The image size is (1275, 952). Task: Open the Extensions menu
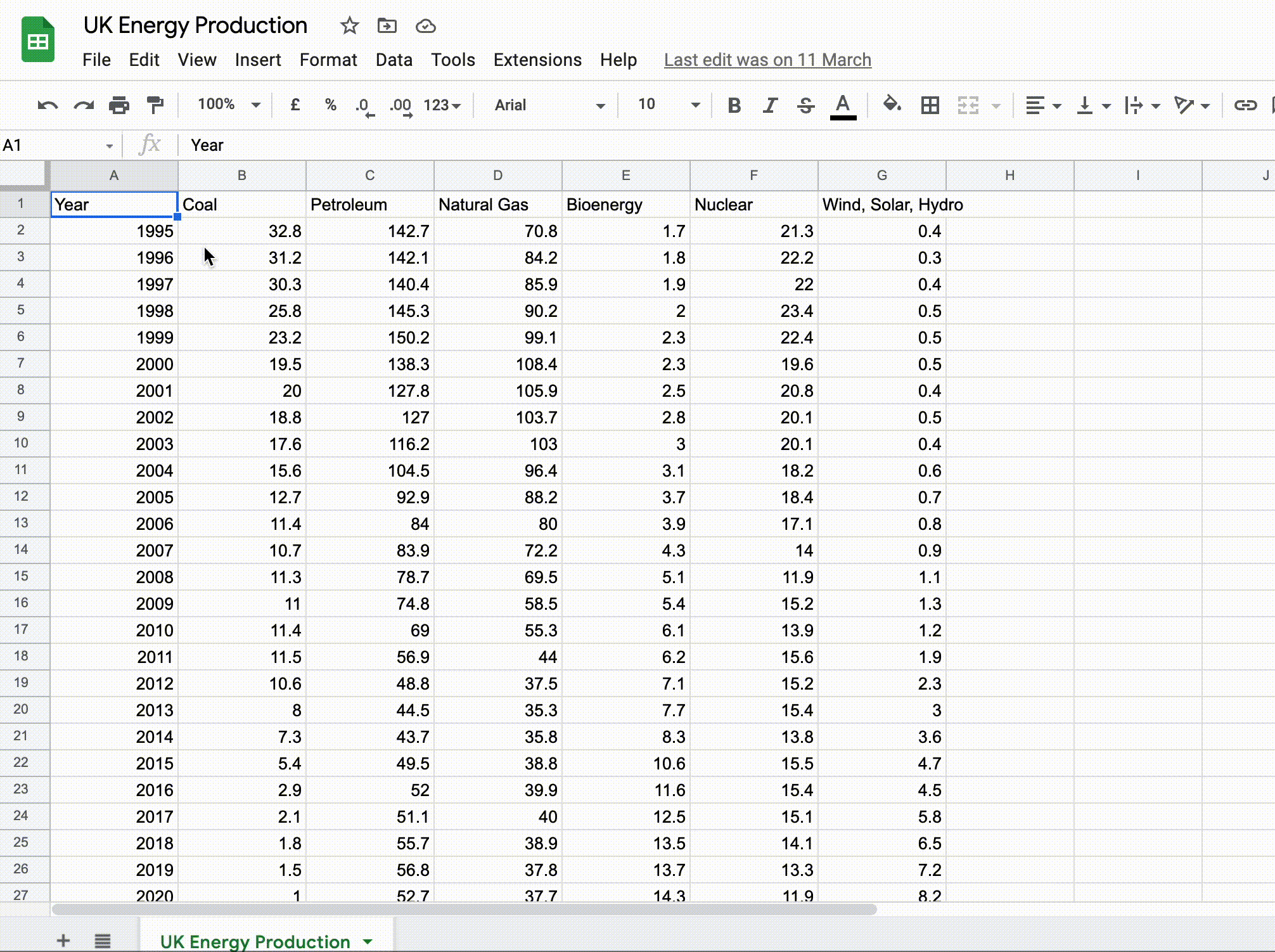537,60
